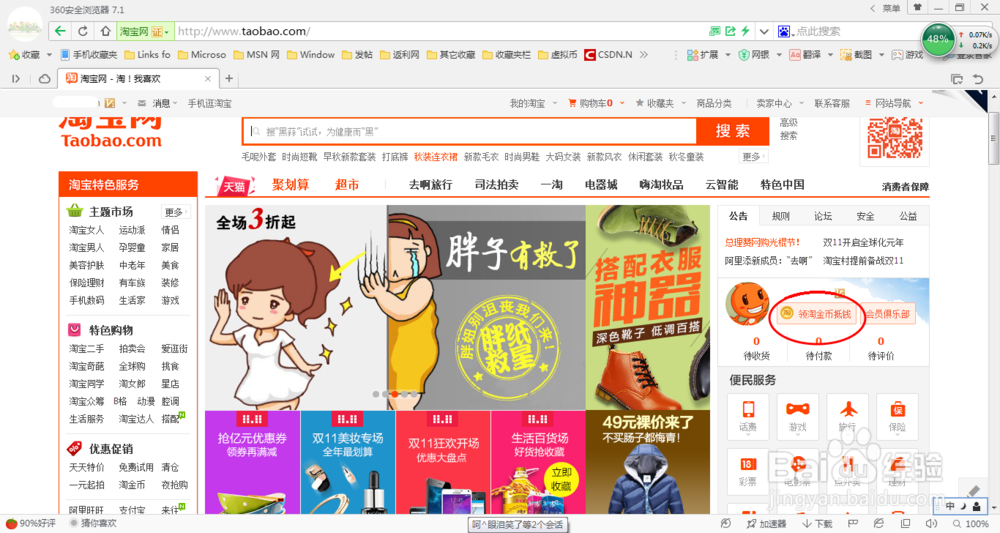Open the CSDN.N bookmark

(608, 55)
